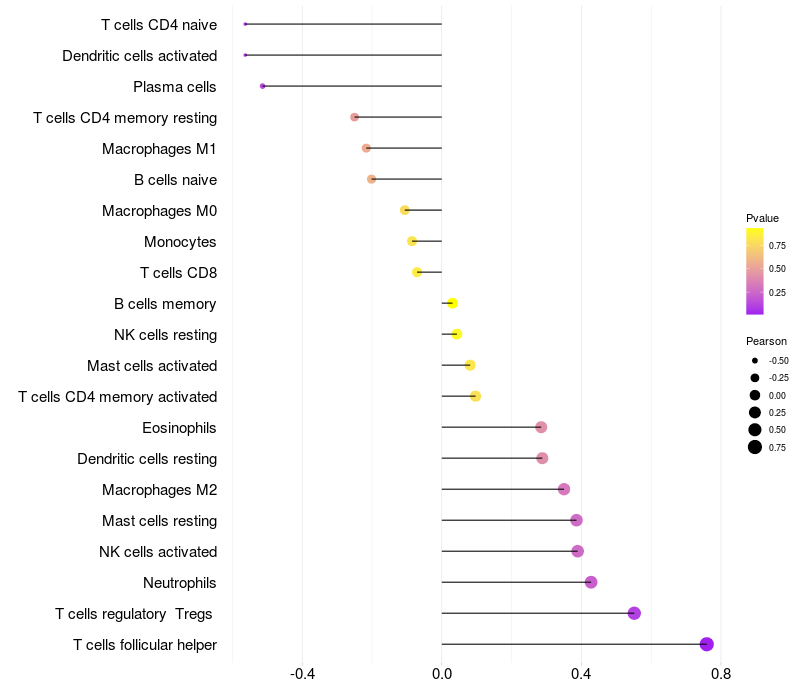Click the Pearson legend title
The height and width of the screenshot is (700, 800).
pyautogui.click(x=766, y=341)
